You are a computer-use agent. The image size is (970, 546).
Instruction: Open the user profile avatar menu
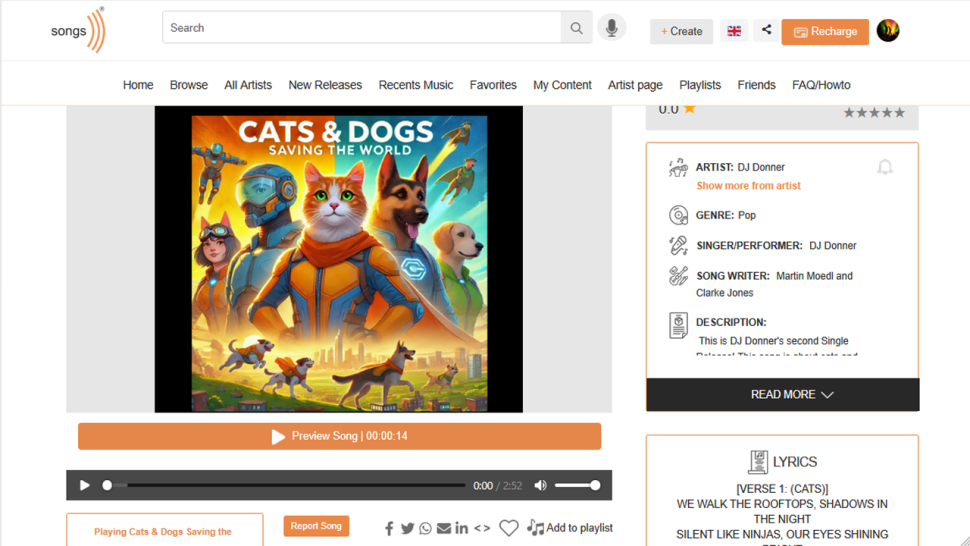point(887,31)
